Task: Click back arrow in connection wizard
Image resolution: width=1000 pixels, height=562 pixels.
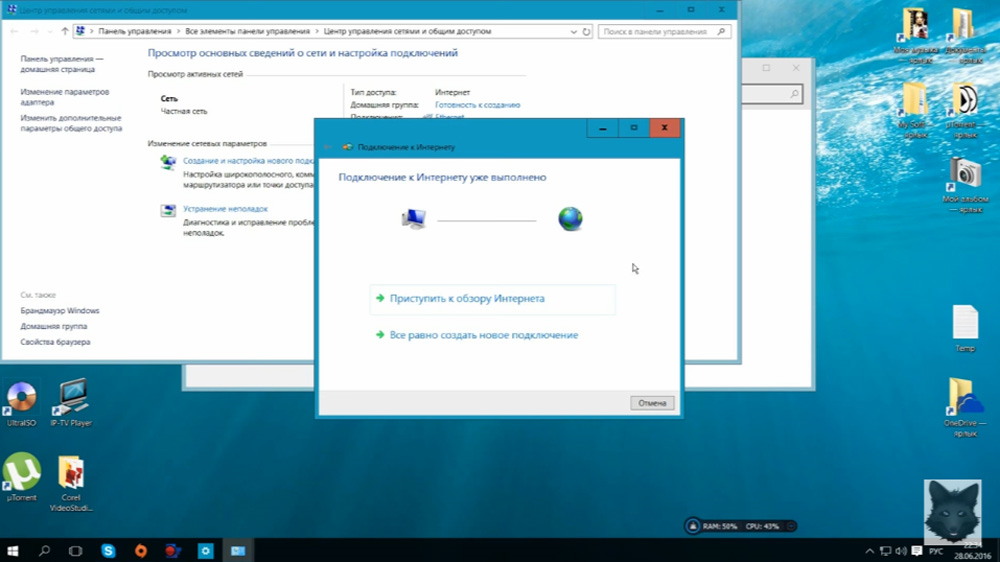Action: click(327, 147)
